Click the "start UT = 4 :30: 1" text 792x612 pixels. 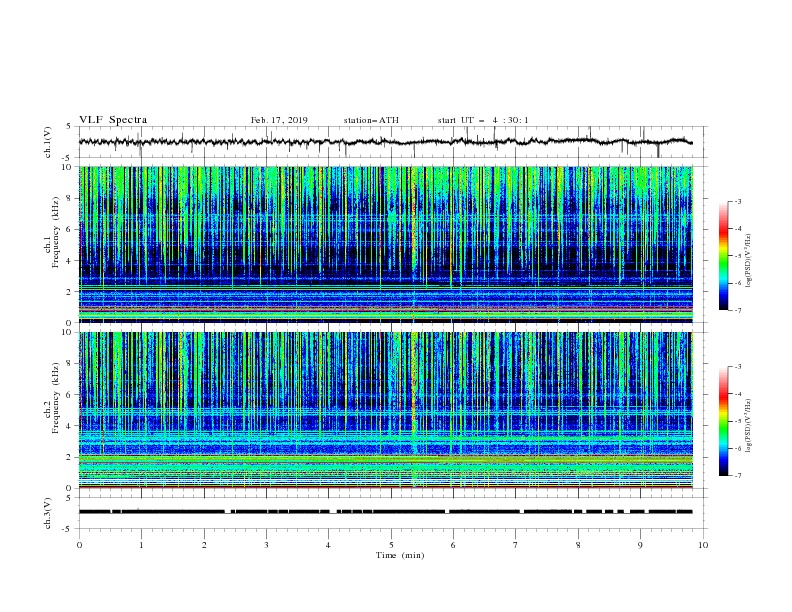[483, 120]
